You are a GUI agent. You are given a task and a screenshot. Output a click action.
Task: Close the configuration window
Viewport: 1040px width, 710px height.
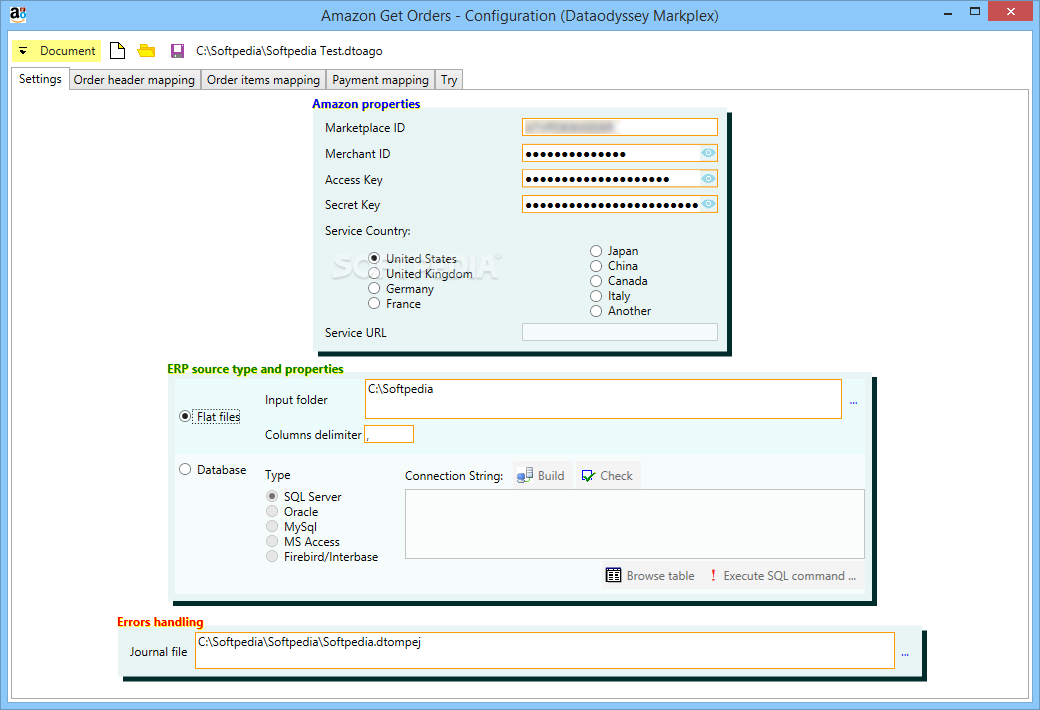coord(1011,11)
